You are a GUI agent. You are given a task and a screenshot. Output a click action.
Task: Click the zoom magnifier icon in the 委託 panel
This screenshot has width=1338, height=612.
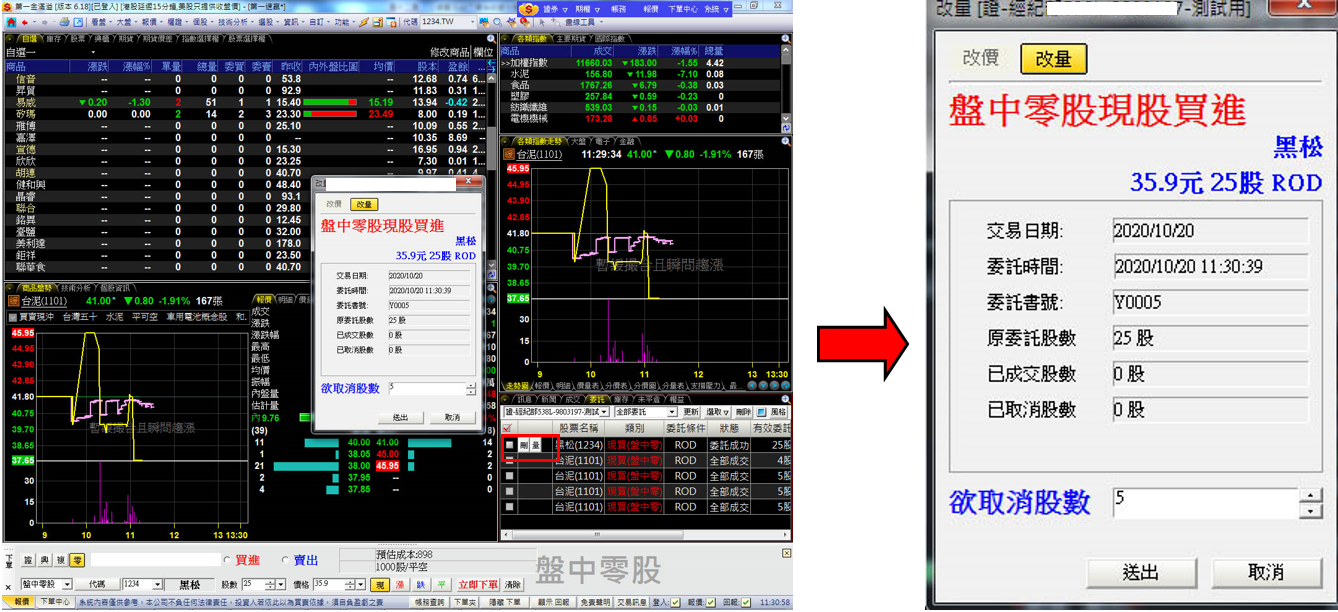[x=785, y=399]
